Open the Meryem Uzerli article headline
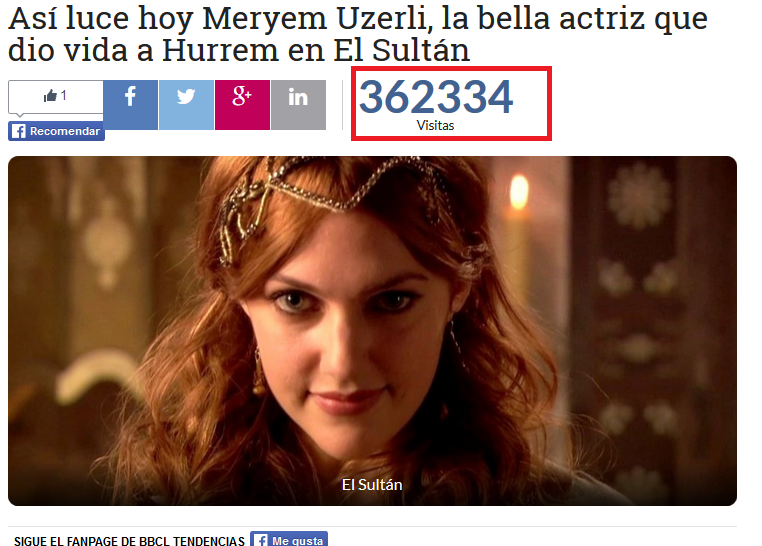 [x=358, y=34]
